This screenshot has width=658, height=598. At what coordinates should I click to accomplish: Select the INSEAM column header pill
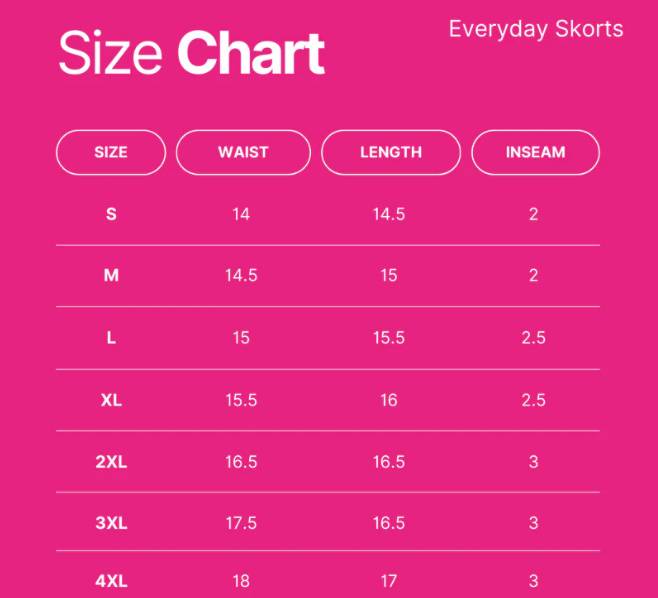[x=535, y=153]
